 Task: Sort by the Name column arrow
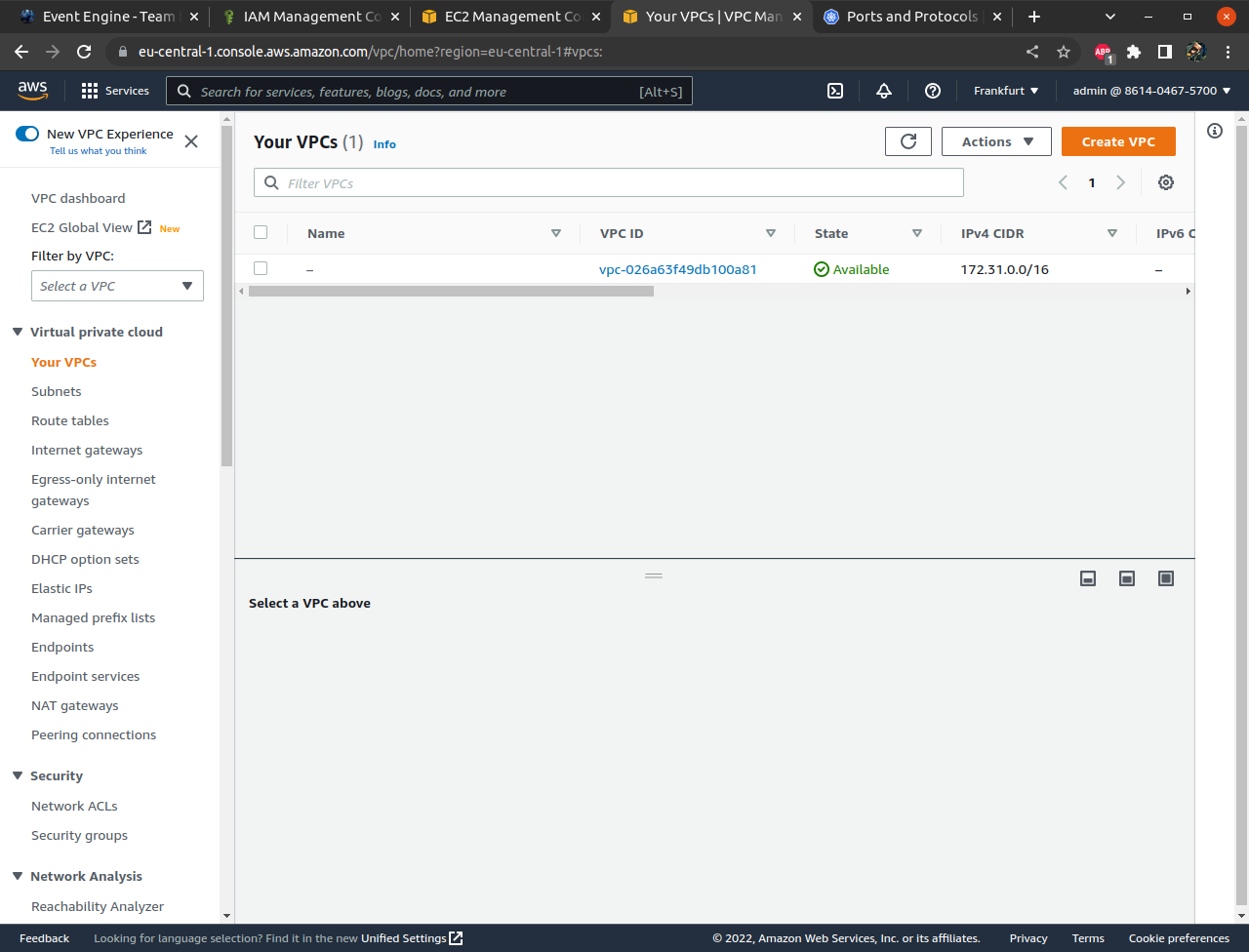pyautogui.click(x=556, y=233)
